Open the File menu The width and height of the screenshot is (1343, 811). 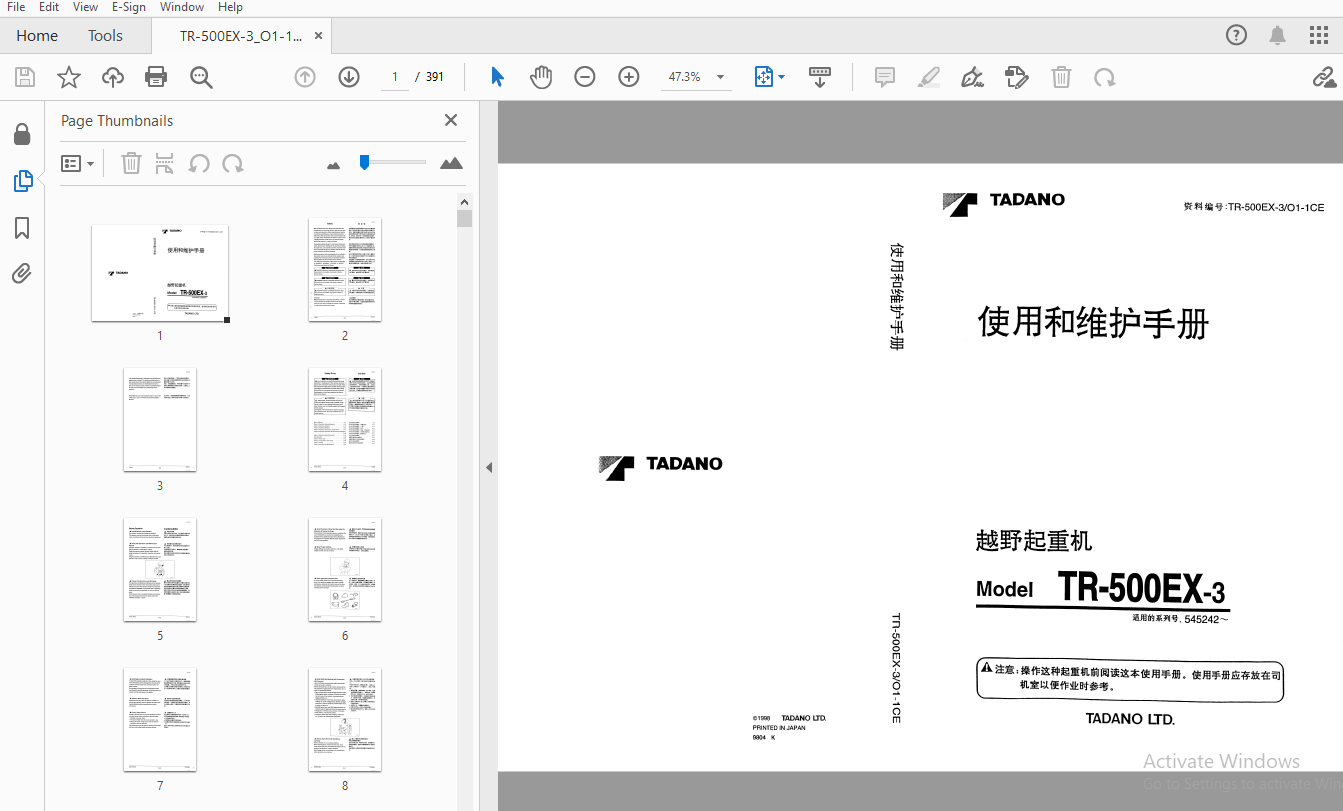click(16, 7)
